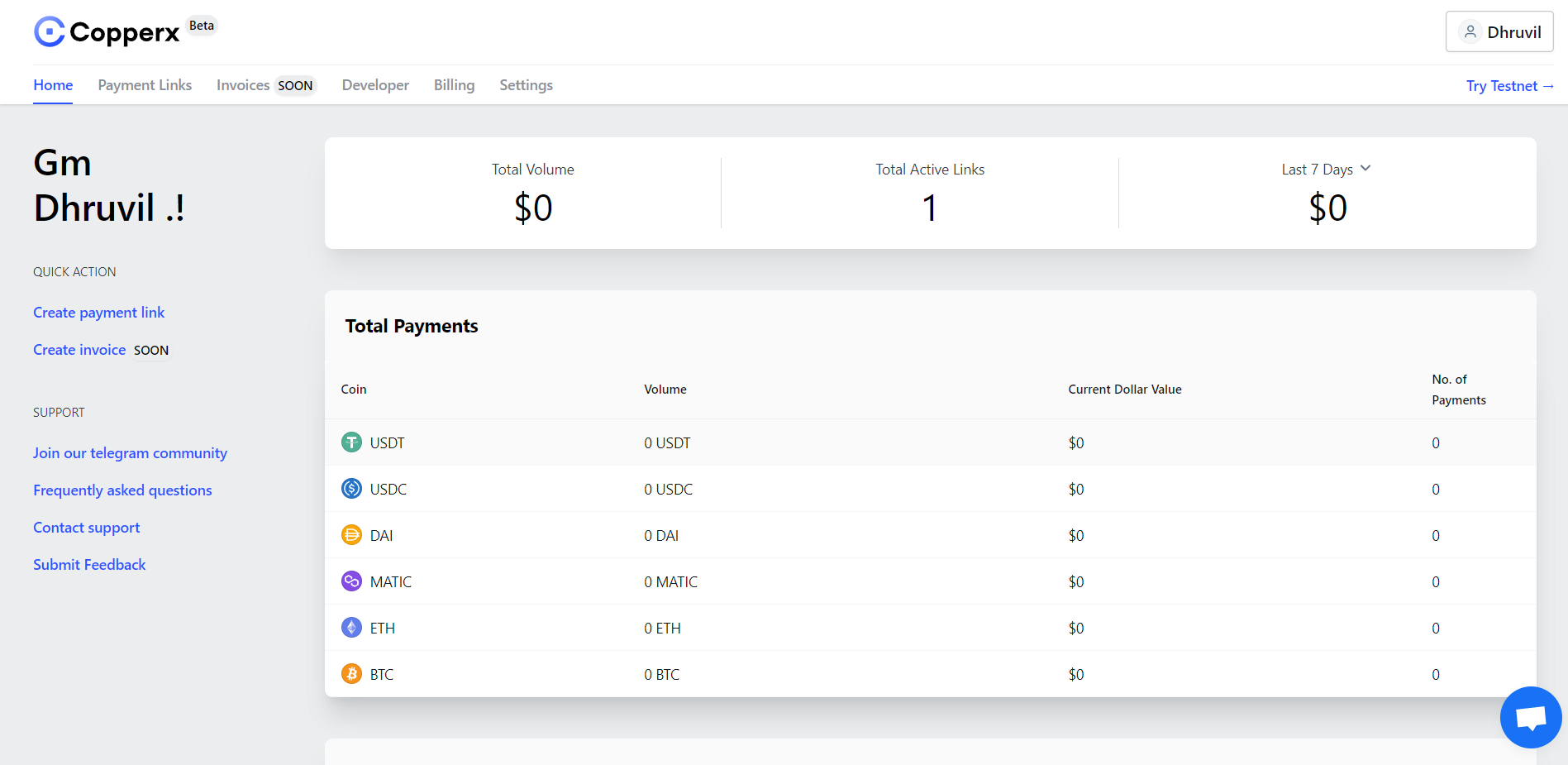Open the Dhruvil account menu
The image size is (1568, 765).
tap(1499, 32)
